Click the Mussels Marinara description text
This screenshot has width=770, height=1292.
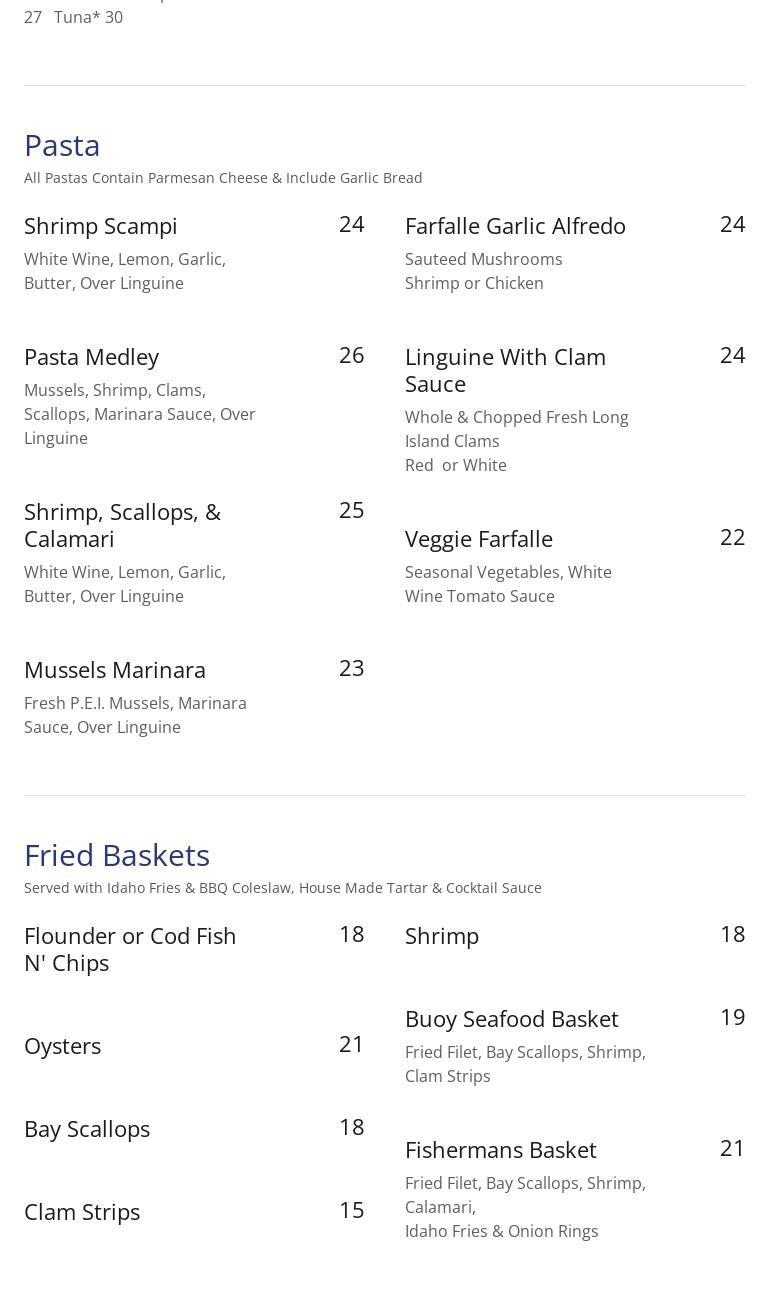pos(135,715)
